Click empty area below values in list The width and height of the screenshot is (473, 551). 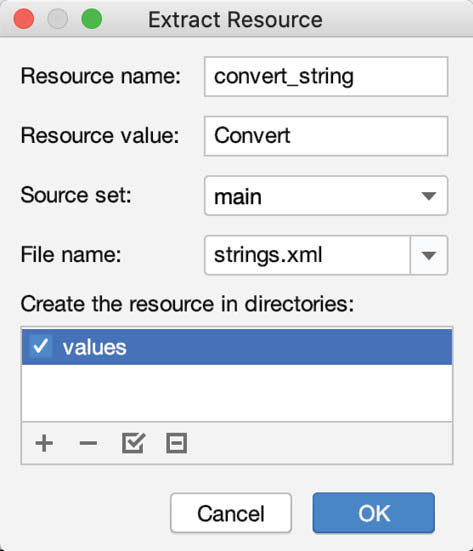(237, 393)
